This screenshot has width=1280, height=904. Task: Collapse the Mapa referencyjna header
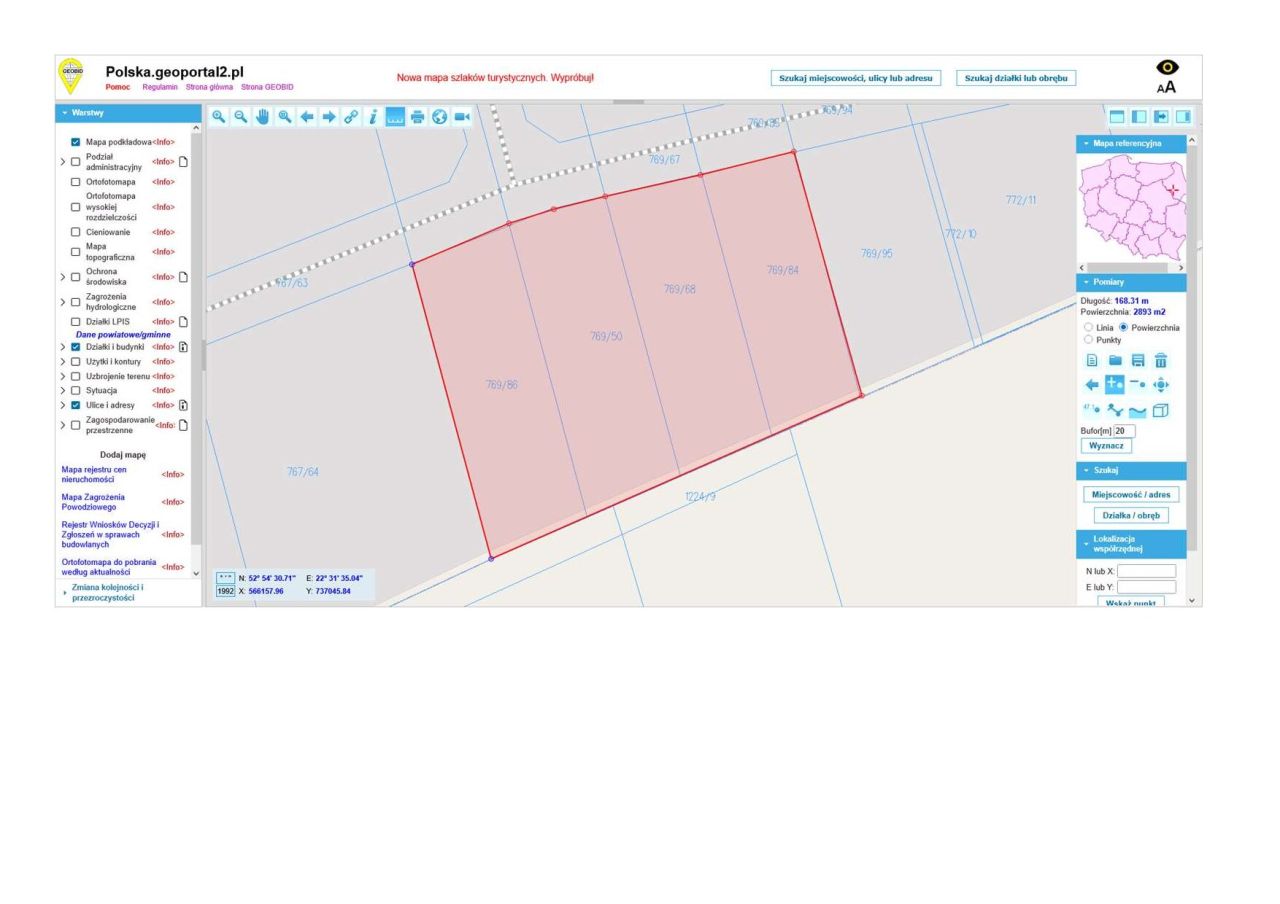(1131, 144)
